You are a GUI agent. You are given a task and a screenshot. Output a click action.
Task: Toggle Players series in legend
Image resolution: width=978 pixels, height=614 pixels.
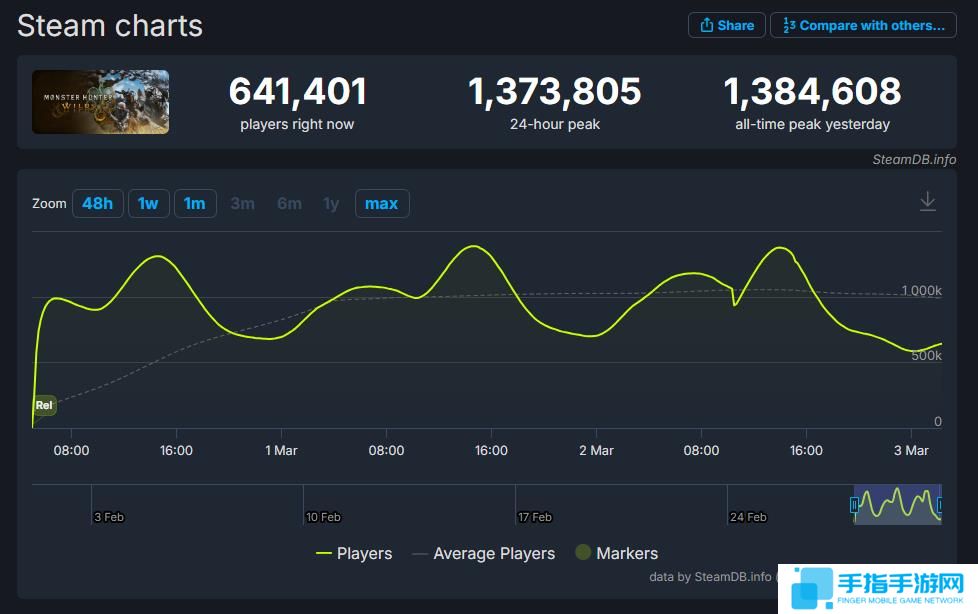point(354,553)
